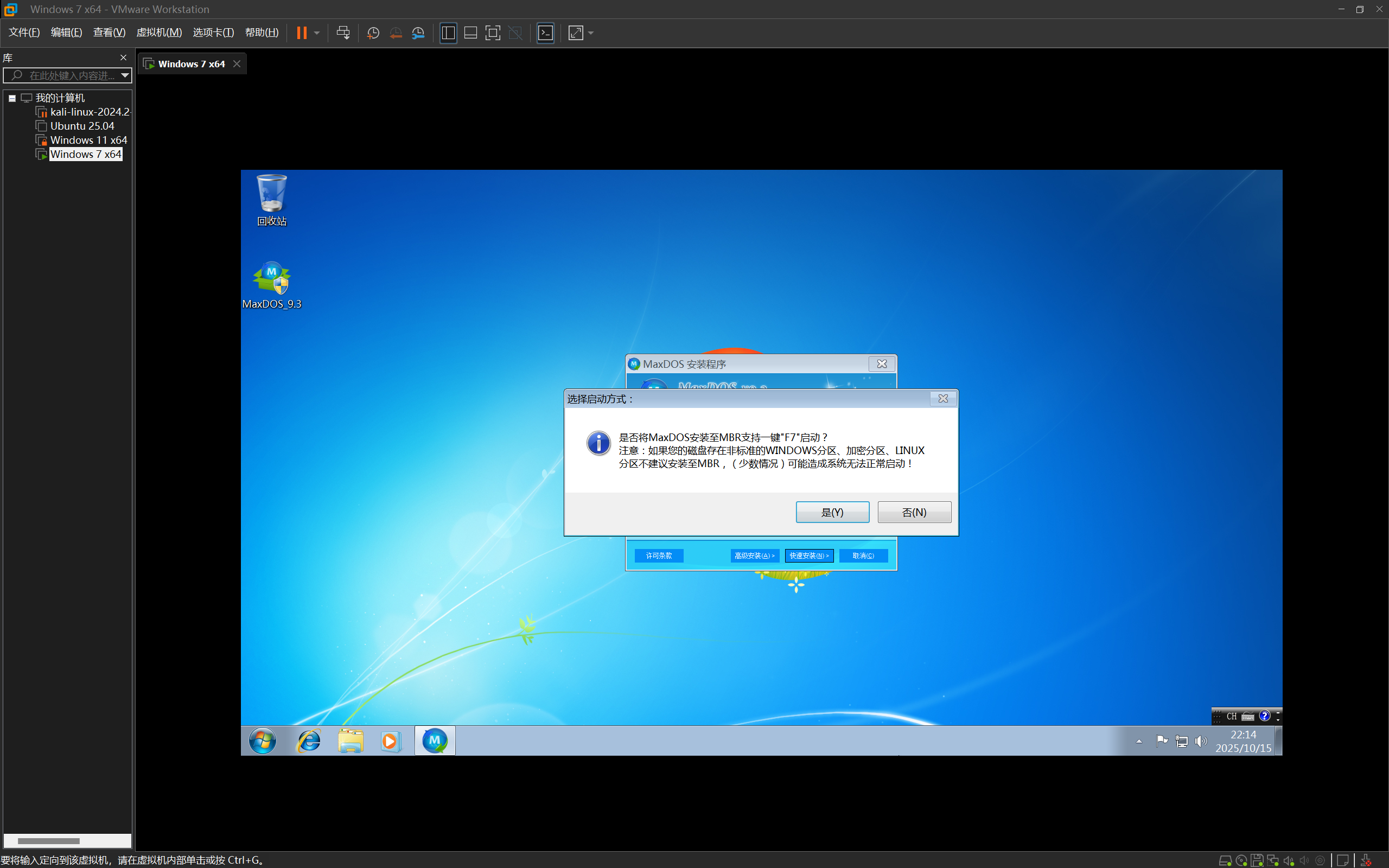Image resolution: width=1389 pixels, height=868 pixels.
Task: Click Internet Explorer taskbar icon
Action: click(309, 741)
